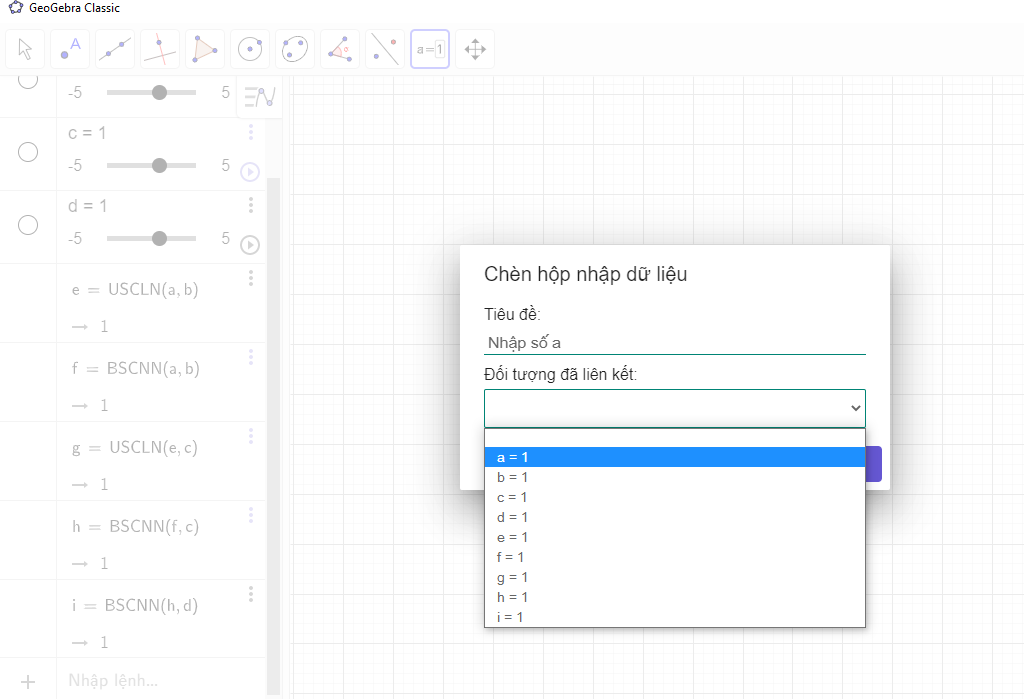Open the linked object combo box
The width and height of the screenshot is (1024, 699).
(674, 408)
